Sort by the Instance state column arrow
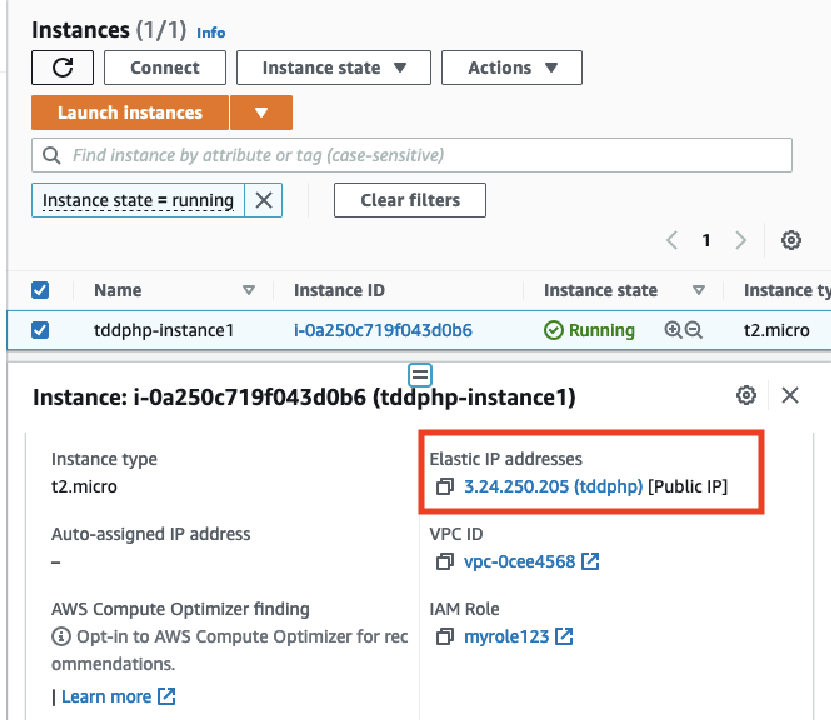This screenshot has height=720, width=831. tap(699, 290)
